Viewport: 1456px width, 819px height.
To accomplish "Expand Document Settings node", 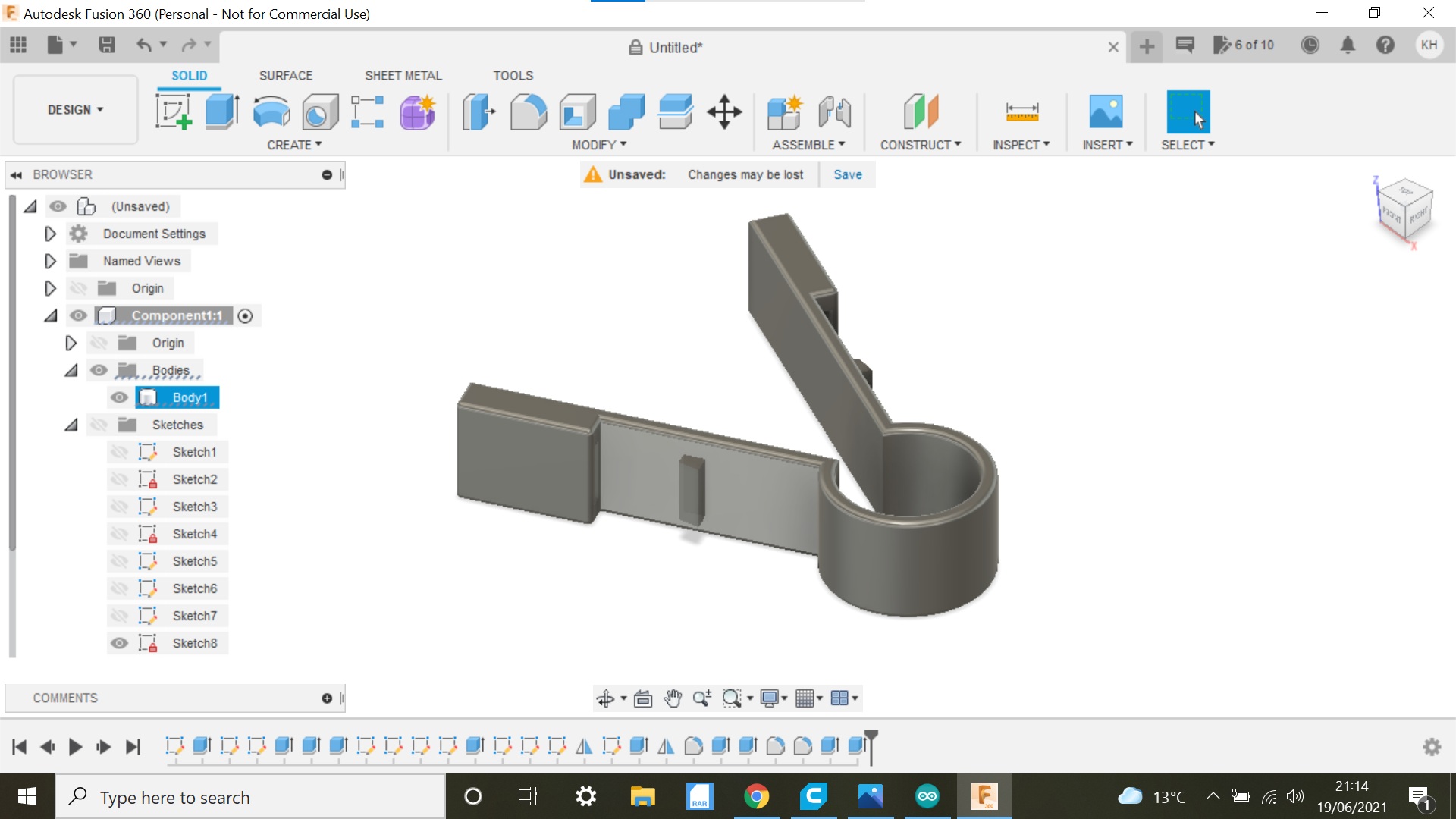I will (x=50, y=234).
